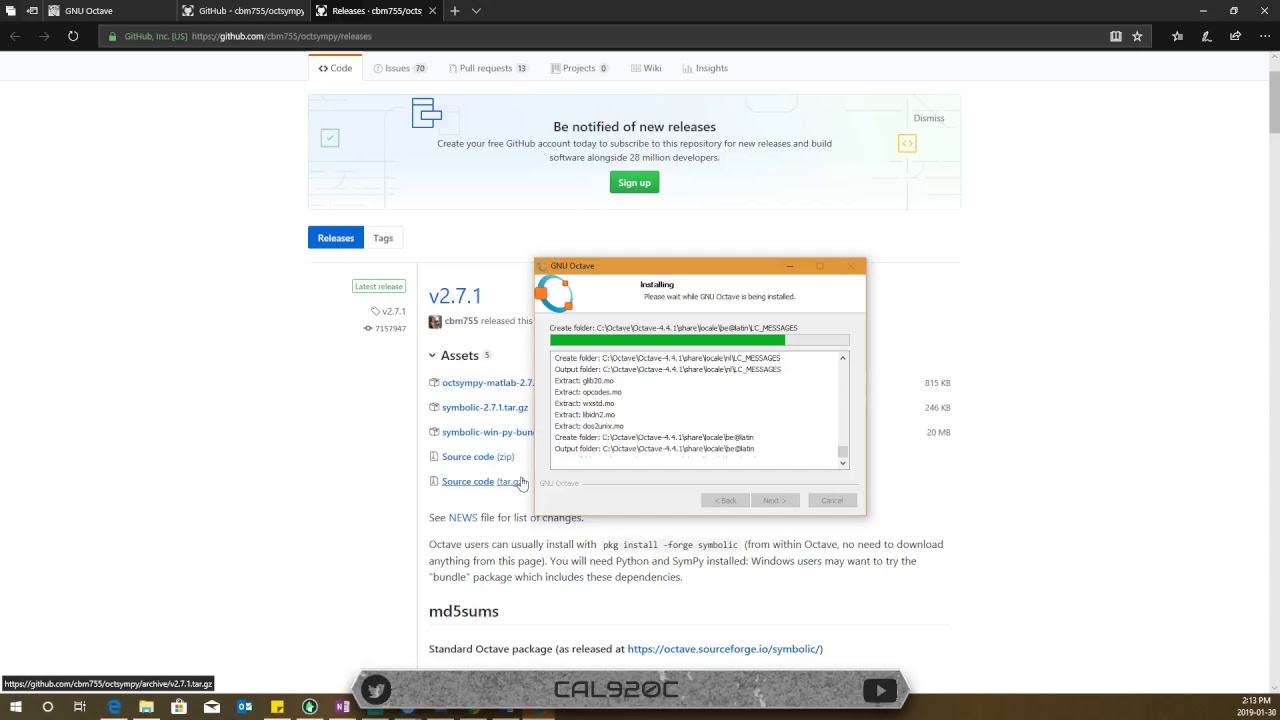Open taskbar clock showing 2:13 PM
The width and height of the screenshot is (1280, 720).
click(1255, 707)
